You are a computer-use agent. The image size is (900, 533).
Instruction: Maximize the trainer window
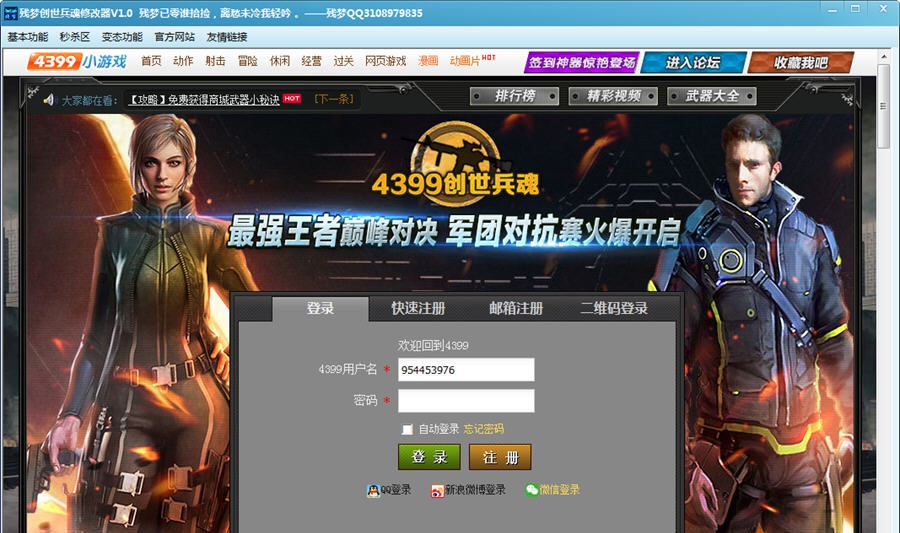pos(855,9)
